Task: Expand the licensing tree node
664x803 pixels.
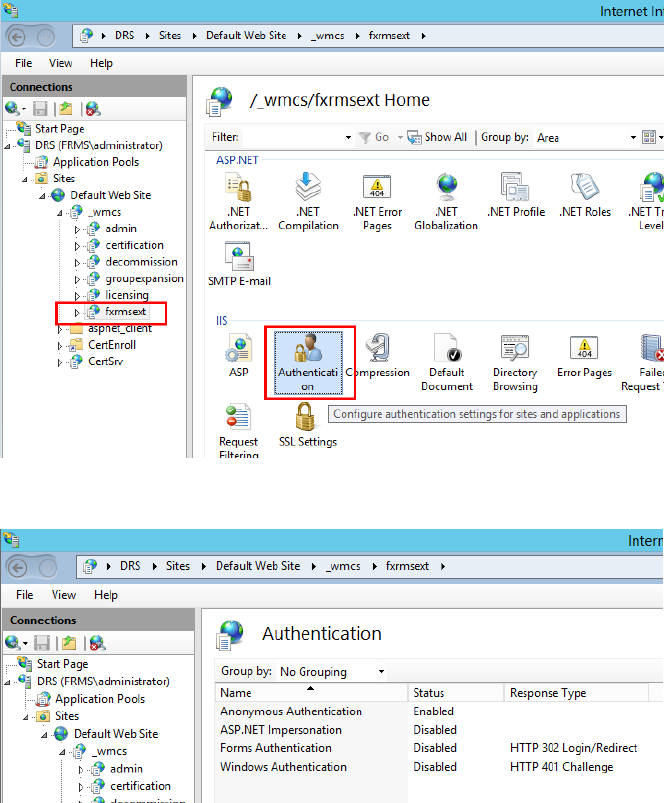Action: [x=77, y=296]
